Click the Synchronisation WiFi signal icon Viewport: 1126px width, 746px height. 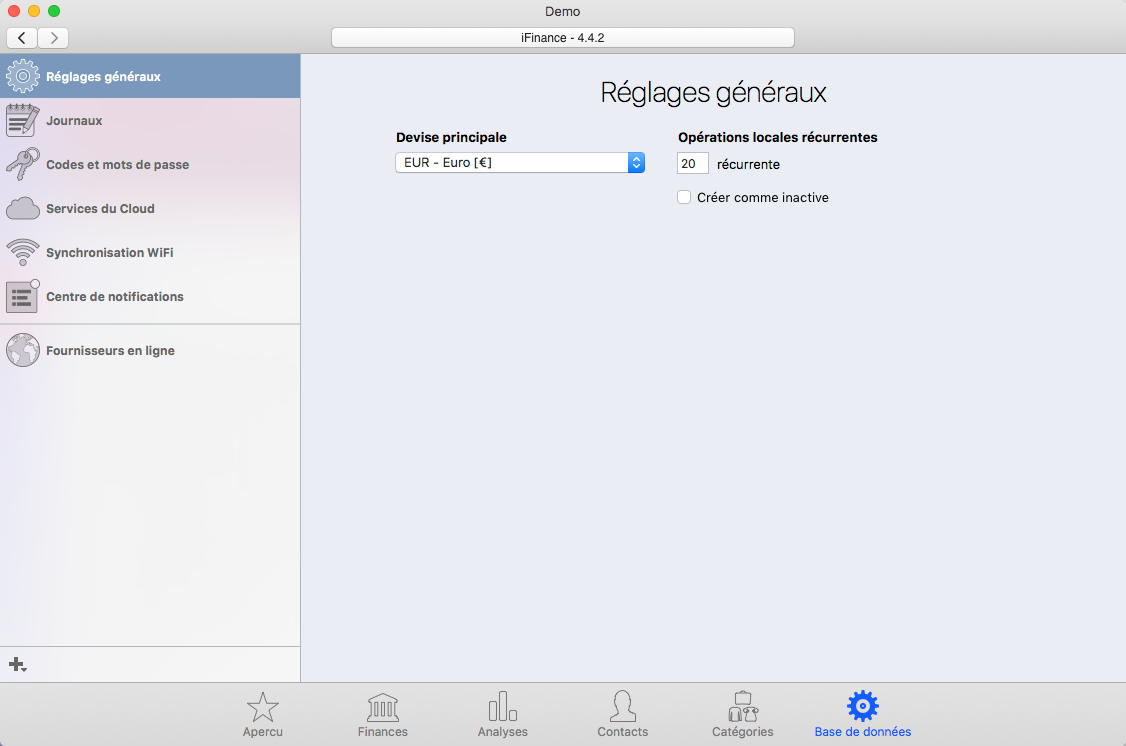pos(23,252)
